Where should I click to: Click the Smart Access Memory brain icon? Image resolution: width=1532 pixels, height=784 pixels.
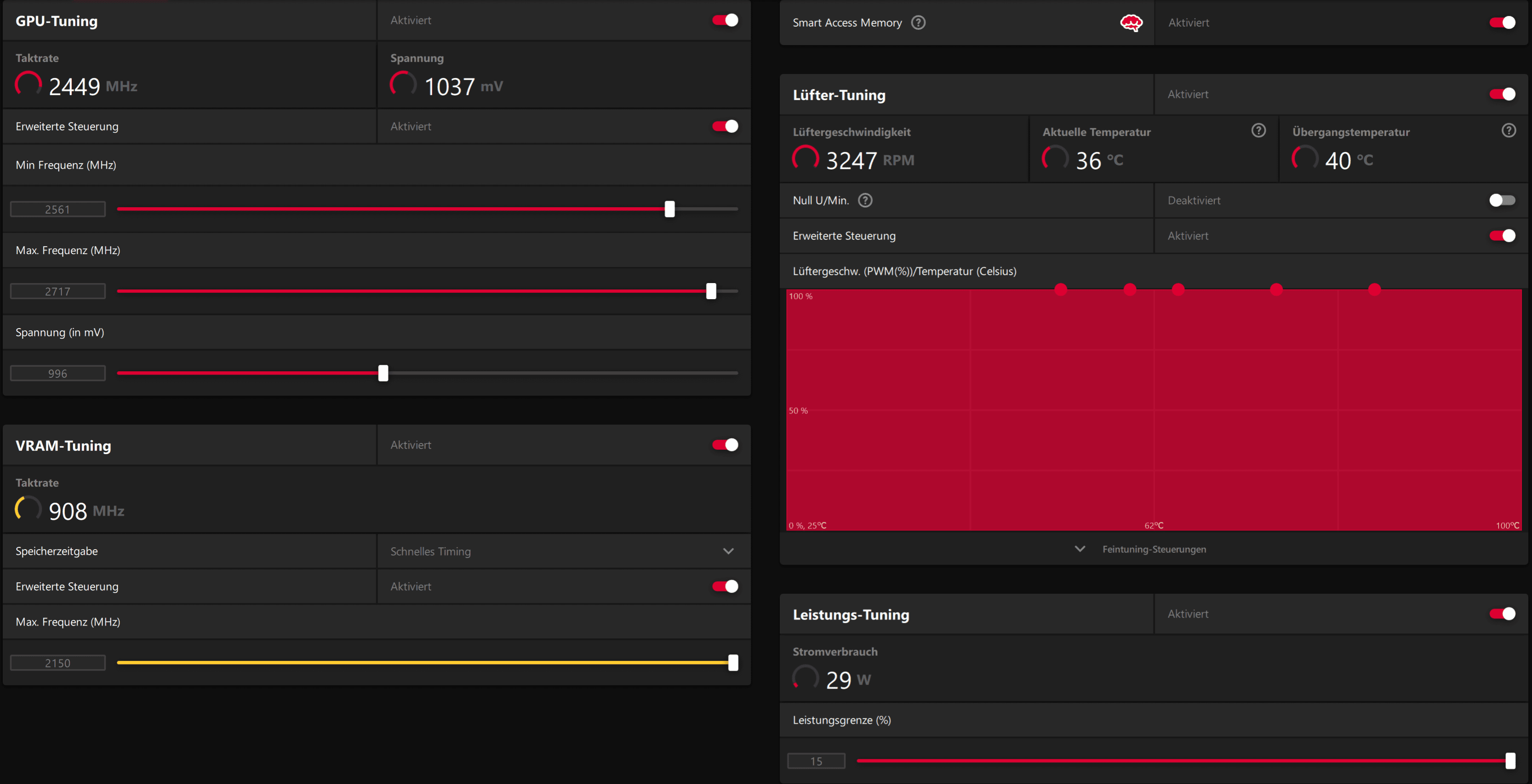pyautogui.click(x=1131, y=23)
